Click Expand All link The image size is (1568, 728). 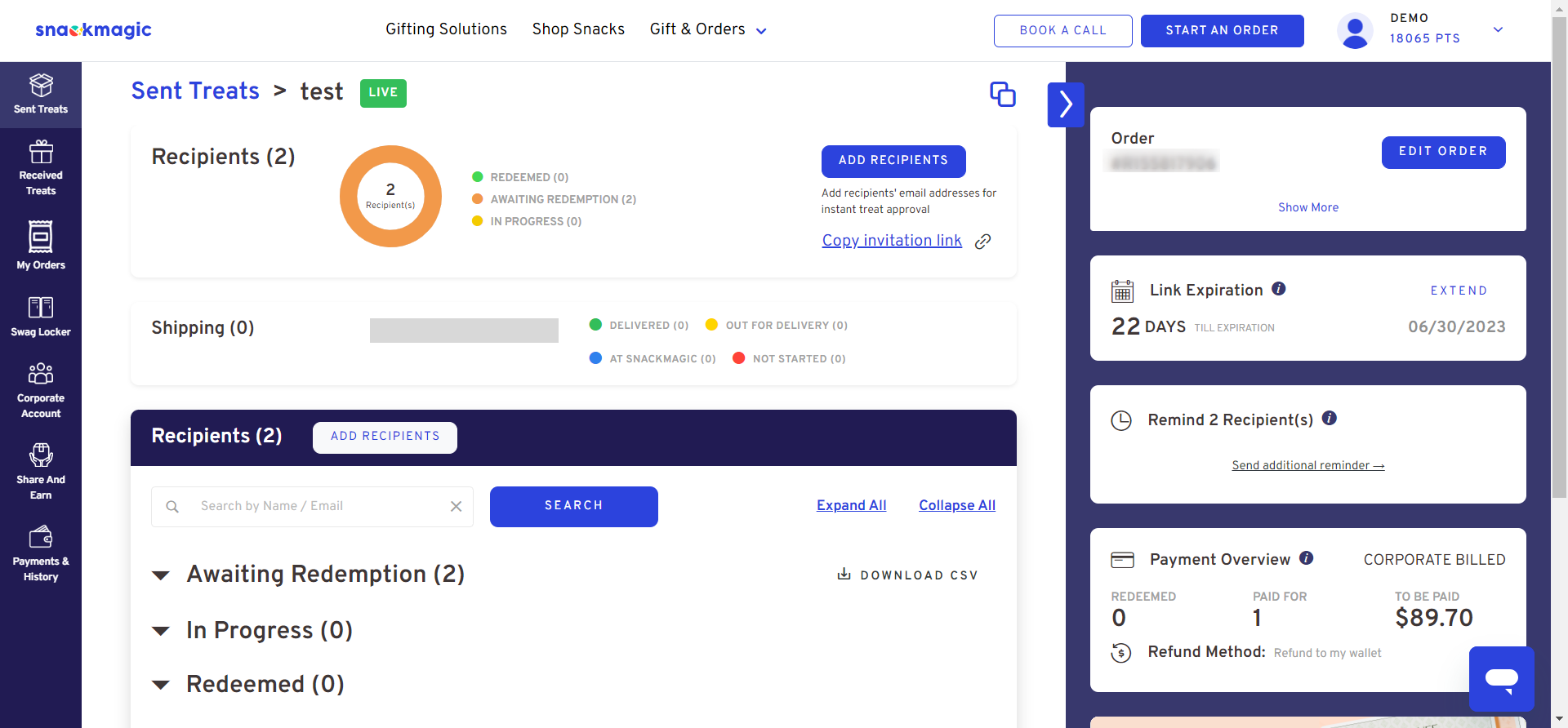(851, 505)
